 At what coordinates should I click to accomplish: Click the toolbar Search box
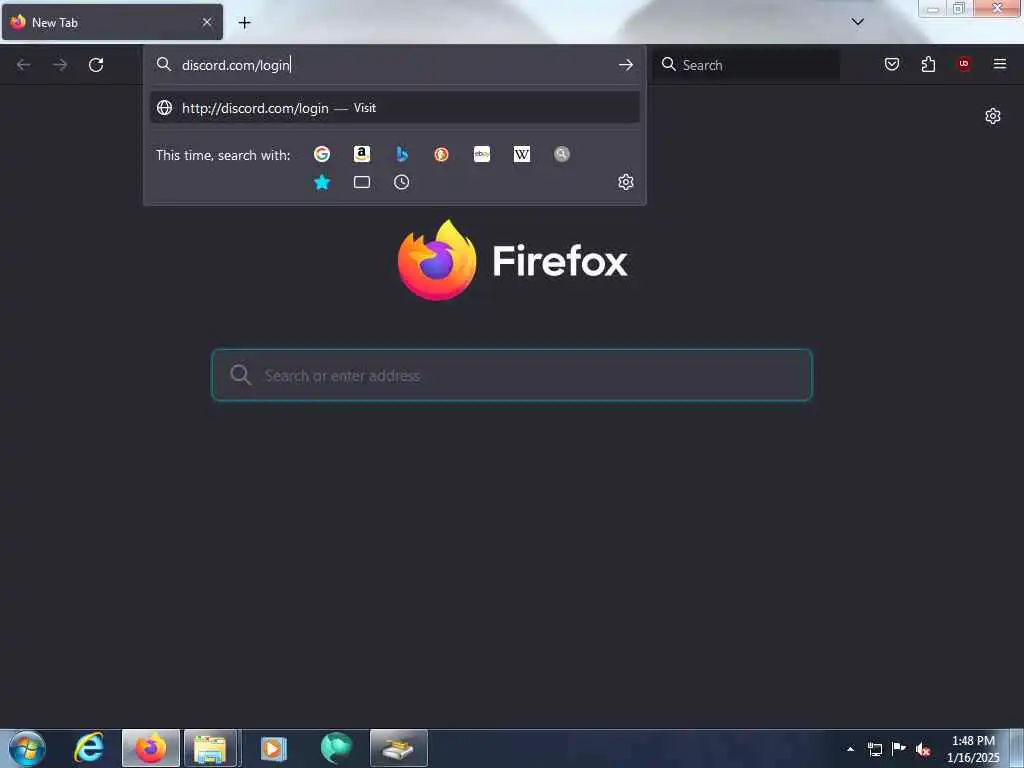click(746, 65)
